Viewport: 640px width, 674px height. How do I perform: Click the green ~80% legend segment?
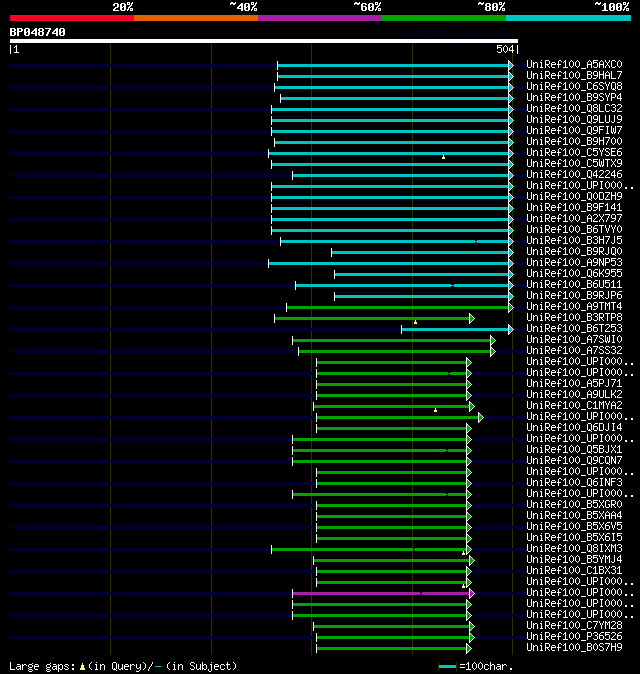(444, 18)
